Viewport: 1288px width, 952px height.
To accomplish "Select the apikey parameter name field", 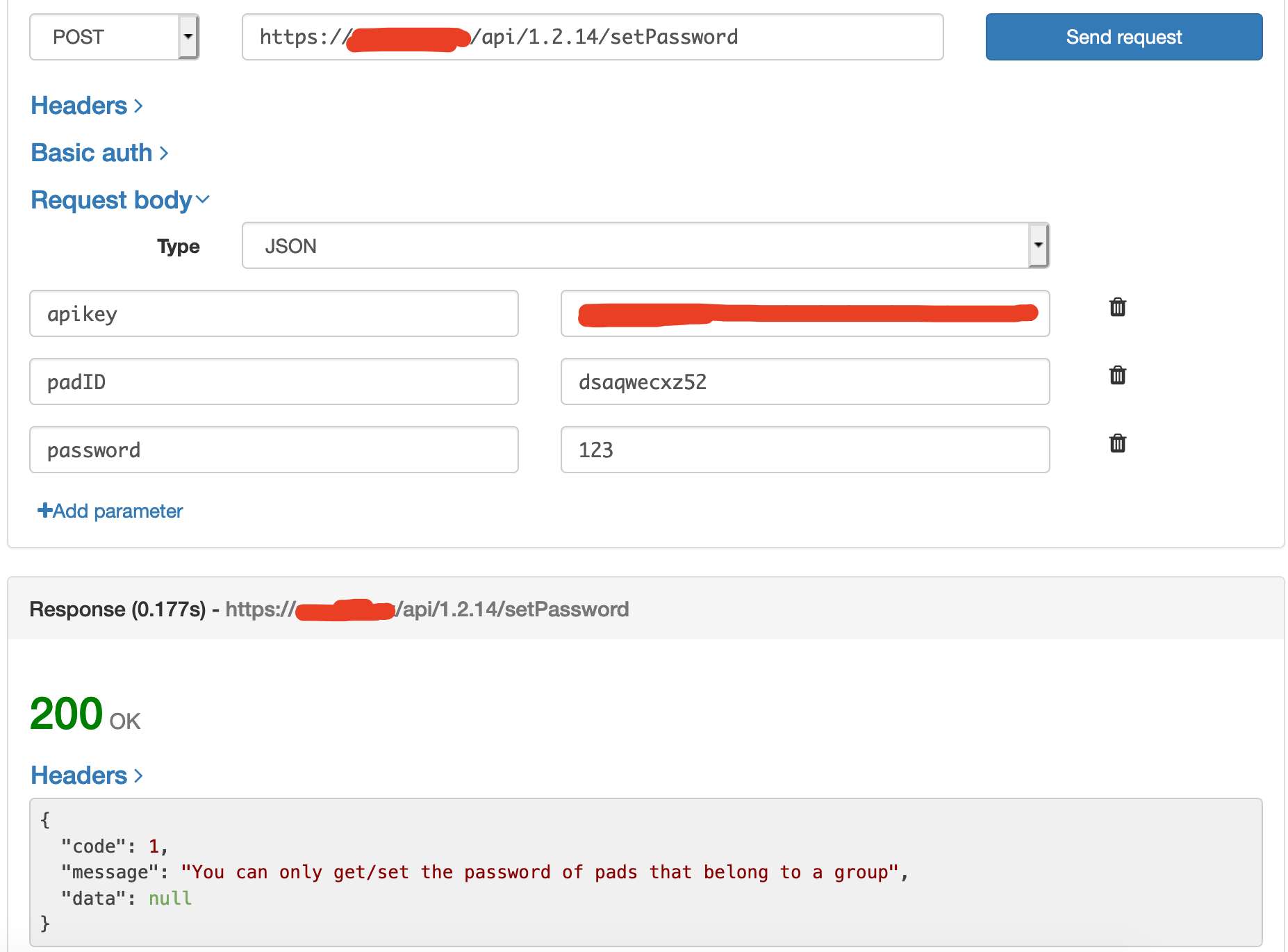I will pos(274,314).
